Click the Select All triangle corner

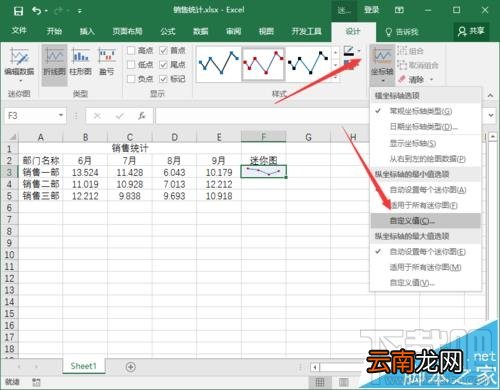click(13, 137)
